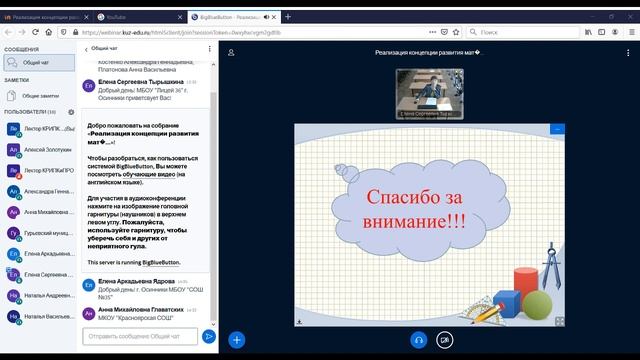
Task: Open page actions three-dots menu in address bar
Action: tap(433, 32)
